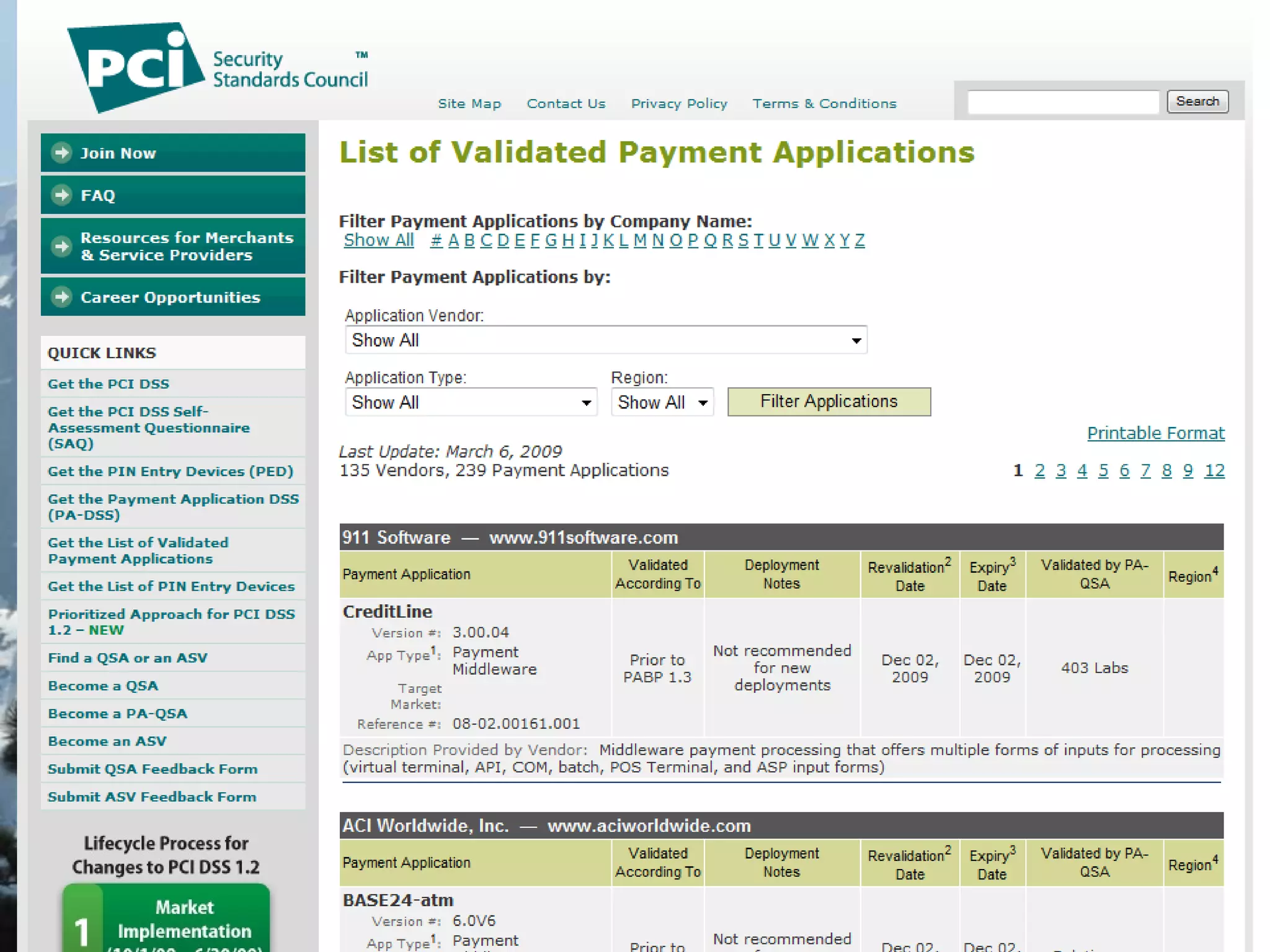Open the Application Type dropdown

471,402
